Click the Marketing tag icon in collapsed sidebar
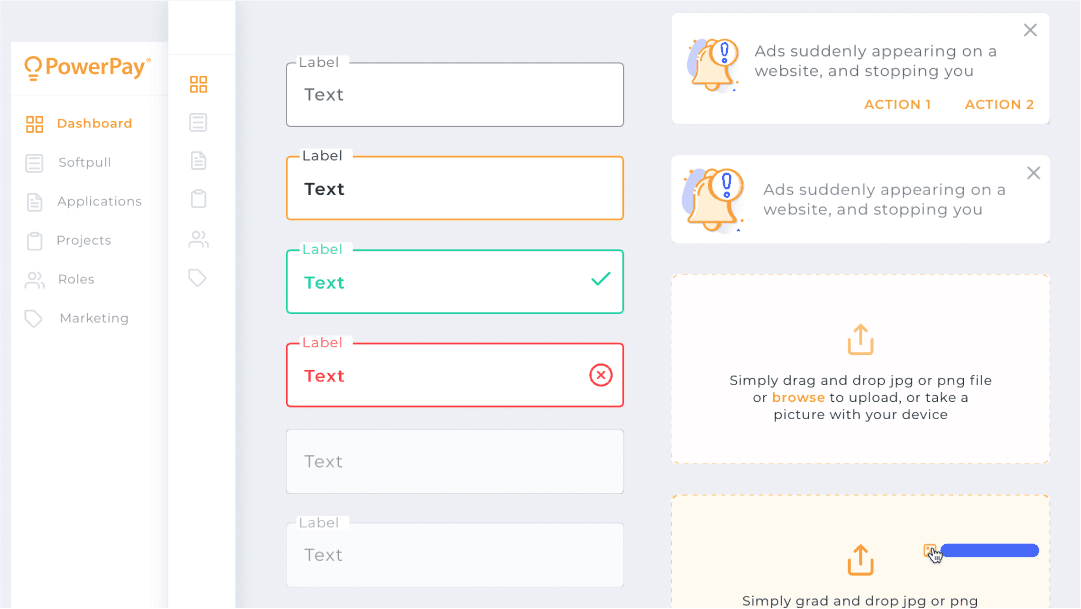This screenshot has width=1081, height=609. [198, 278]
